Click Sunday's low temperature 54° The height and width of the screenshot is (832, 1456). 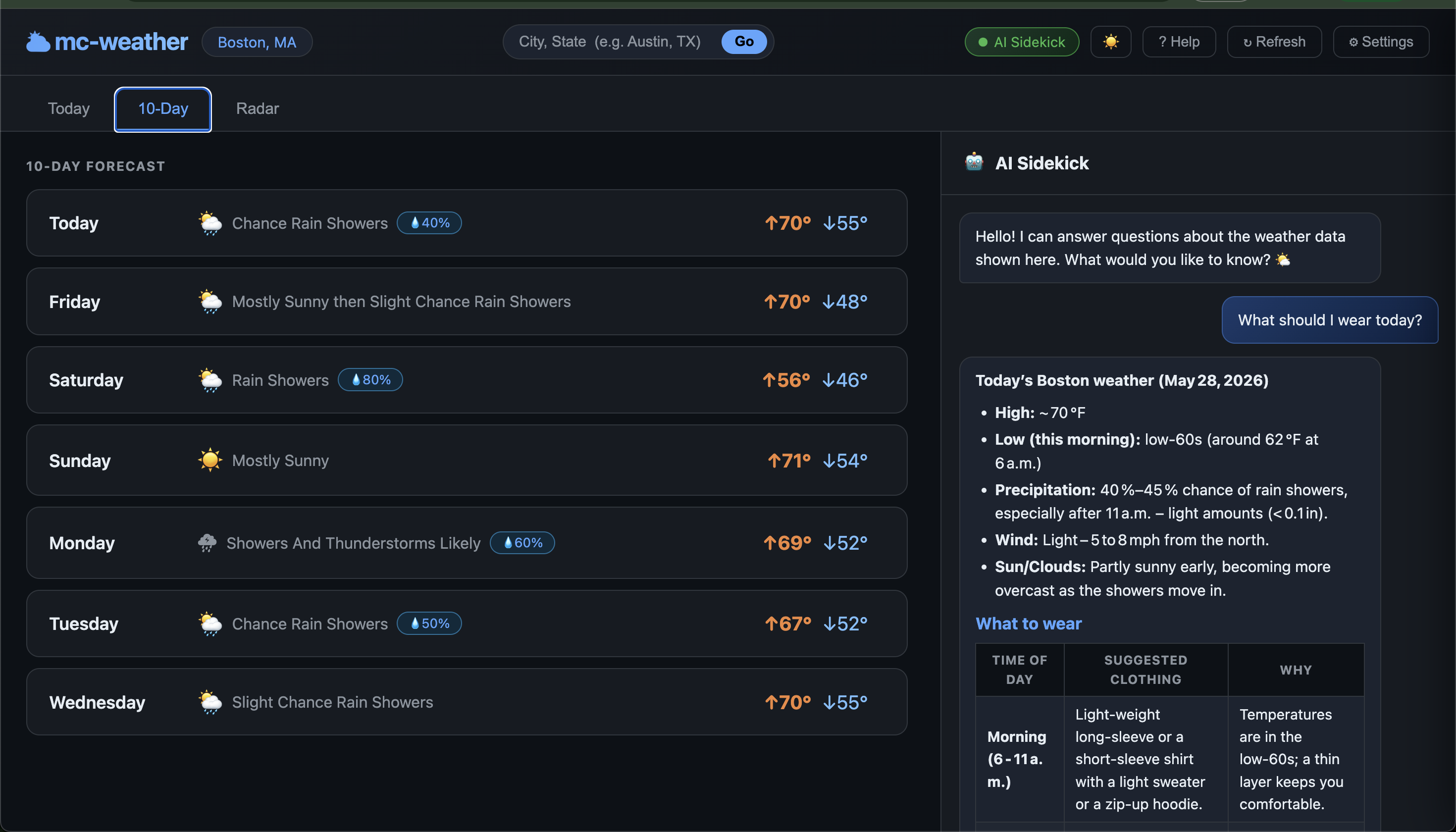tap(845, 461)
